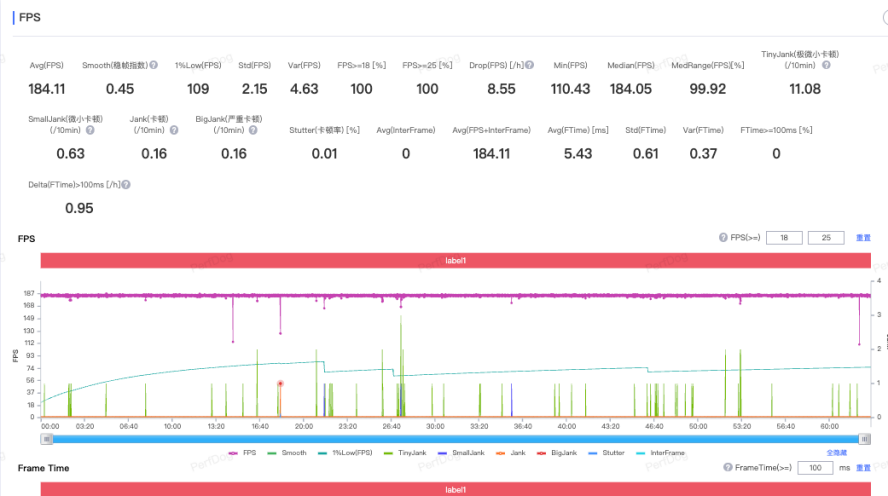This screenshot has height=496, width=888.
Task: Click Avg(FPS+InterFrame) column label
Action: [x=492, y=130]
